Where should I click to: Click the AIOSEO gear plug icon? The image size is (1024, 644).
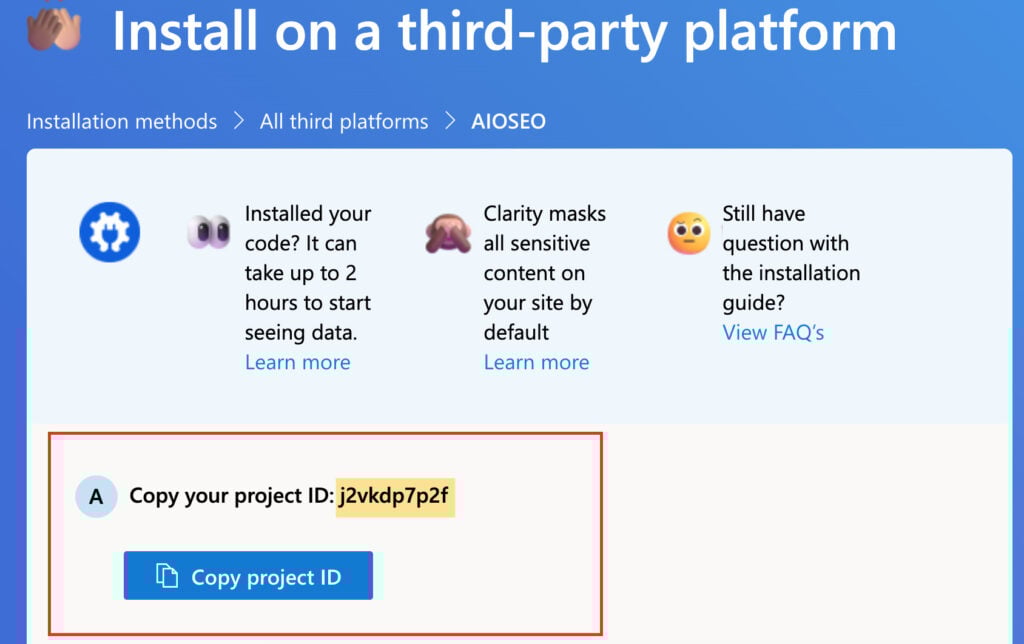(110, 232)
